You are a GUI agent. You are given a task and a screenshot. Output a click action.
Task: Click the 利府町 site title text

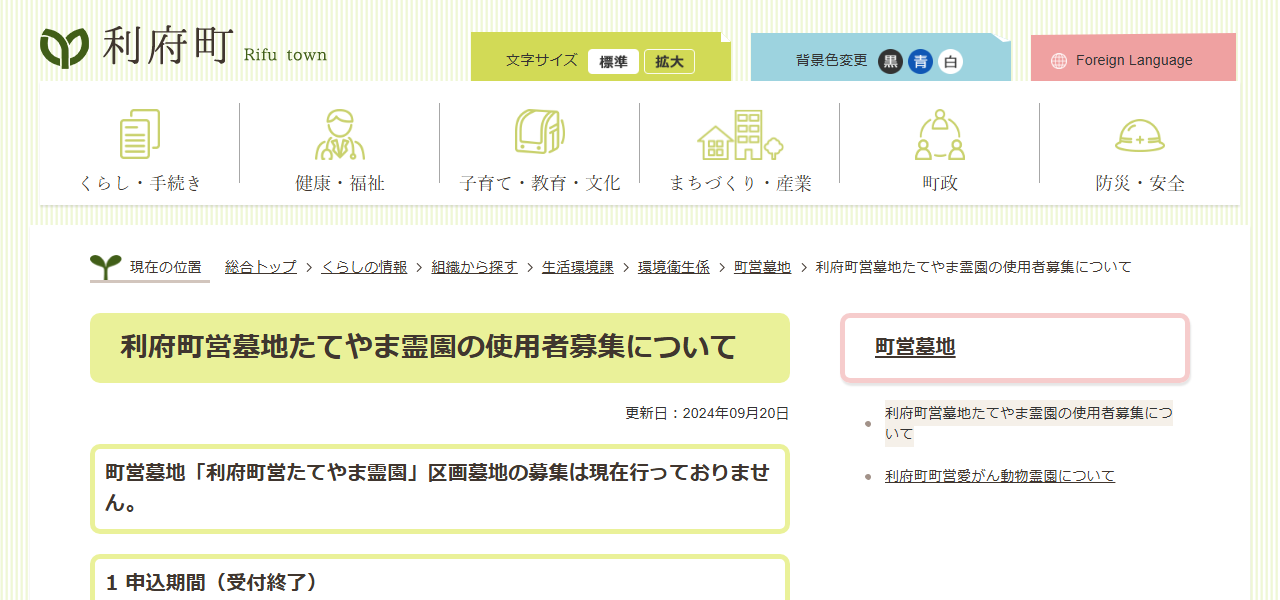pos(167,46)
